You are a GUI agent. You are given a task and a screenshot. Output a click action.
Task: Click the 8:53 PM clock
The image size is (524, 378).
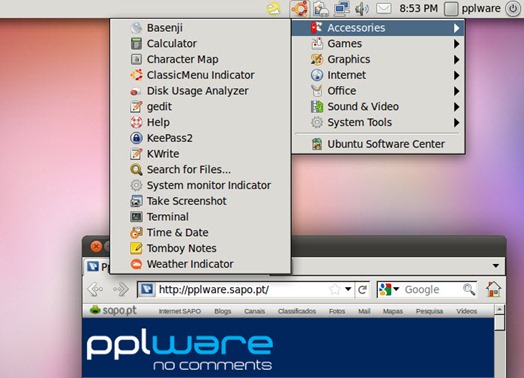click(418, 8)
